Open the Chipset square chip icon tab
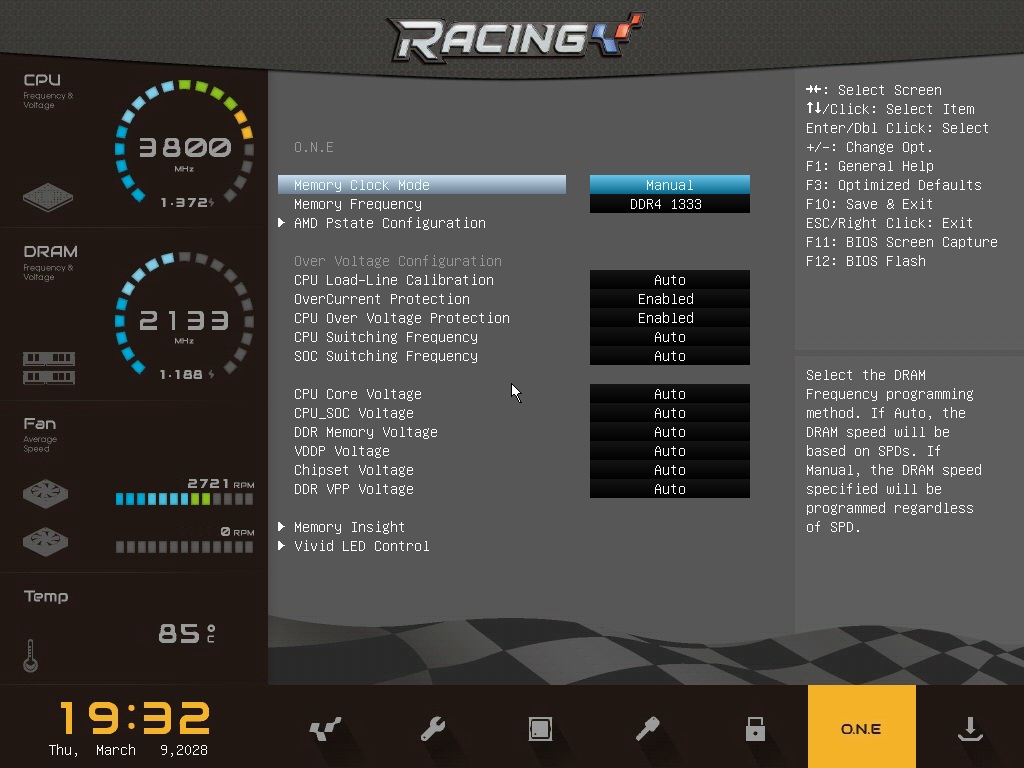Image resolution: width=1024 pixels, height=768 pixels. [540, 729]
